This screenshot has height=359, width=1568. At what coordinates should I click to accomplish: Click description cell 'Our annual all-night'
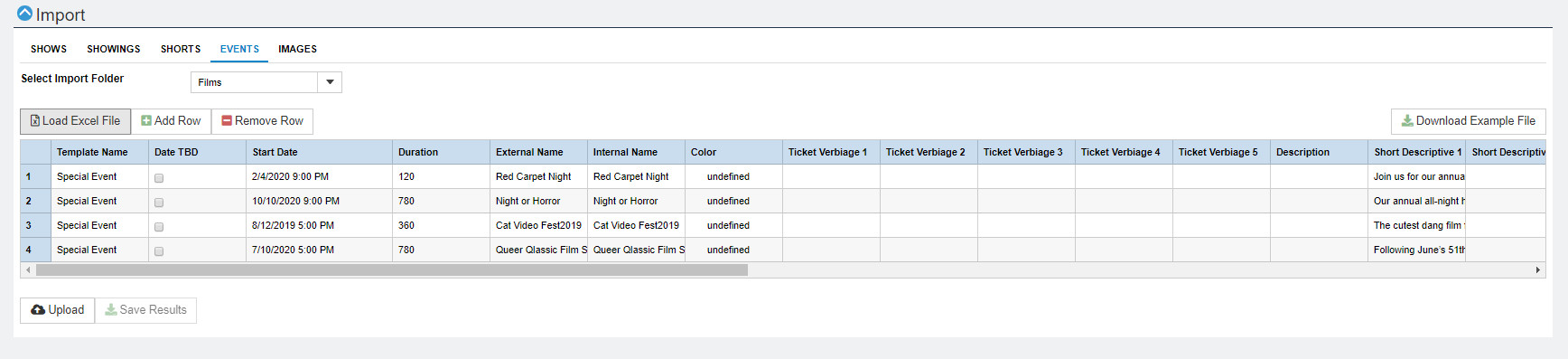[x=1416, y=201]
